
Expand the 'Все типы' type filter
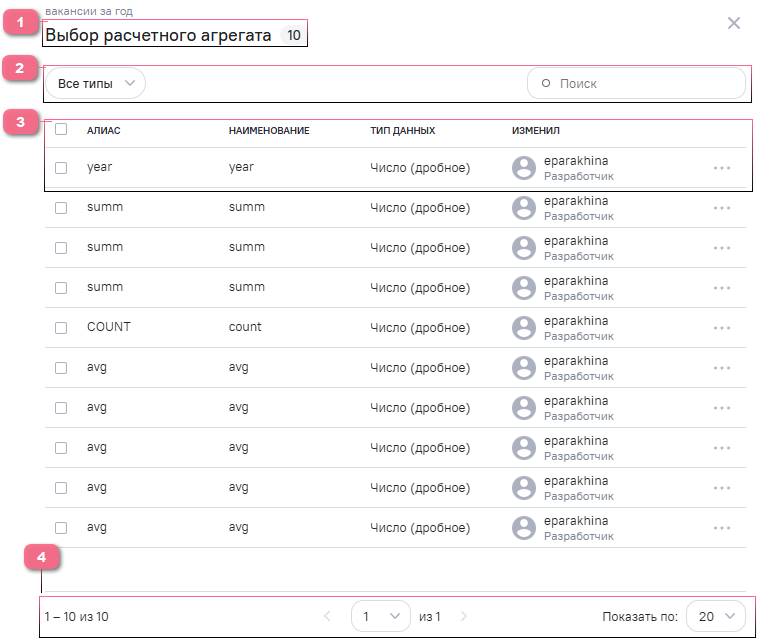tap(96, 84)
